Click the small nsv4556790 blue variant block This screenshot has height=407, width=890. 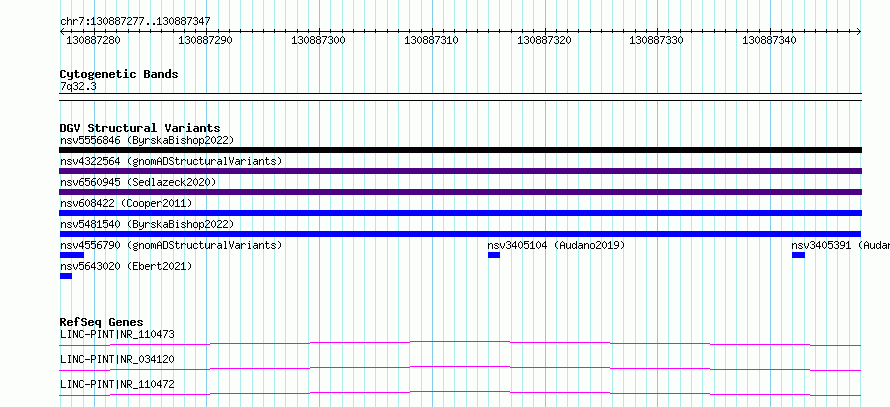point(72,255)
